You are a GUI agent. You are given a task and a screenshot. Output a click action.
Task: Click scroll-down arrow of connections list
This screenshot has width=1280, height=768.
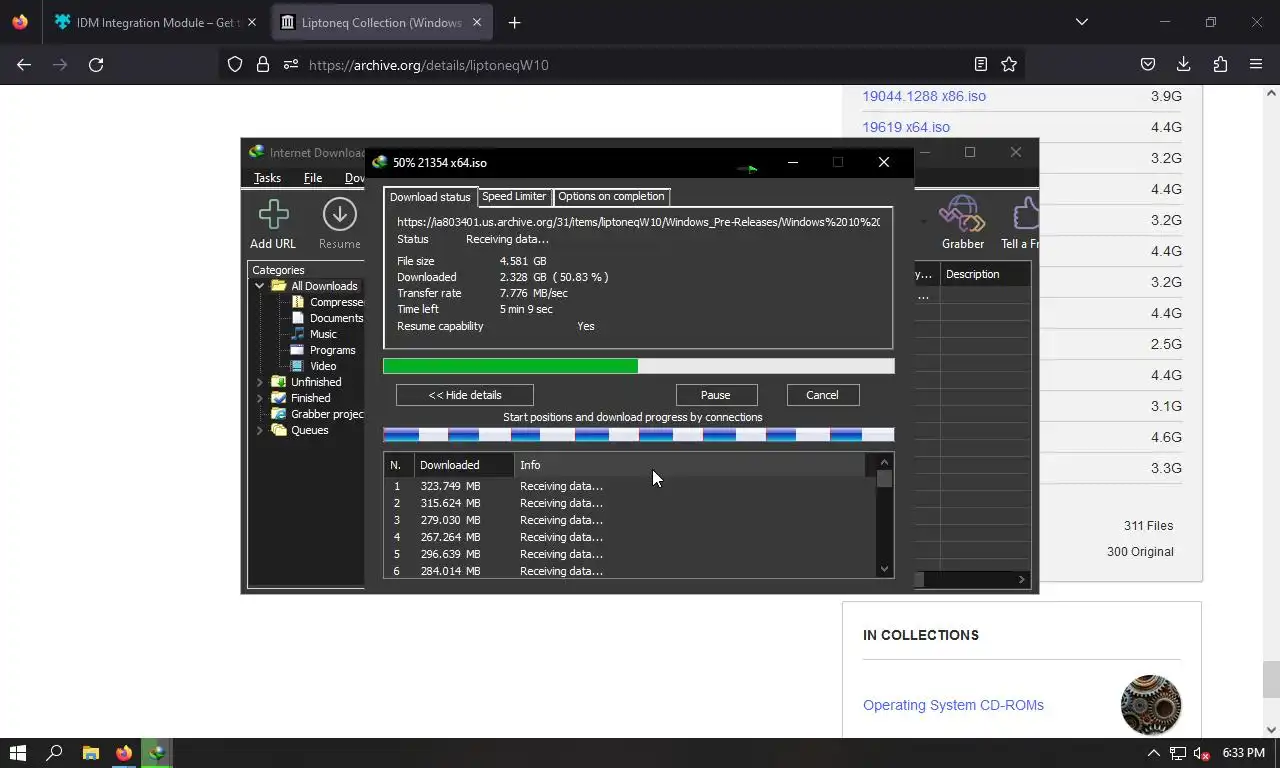click(884, 569)
